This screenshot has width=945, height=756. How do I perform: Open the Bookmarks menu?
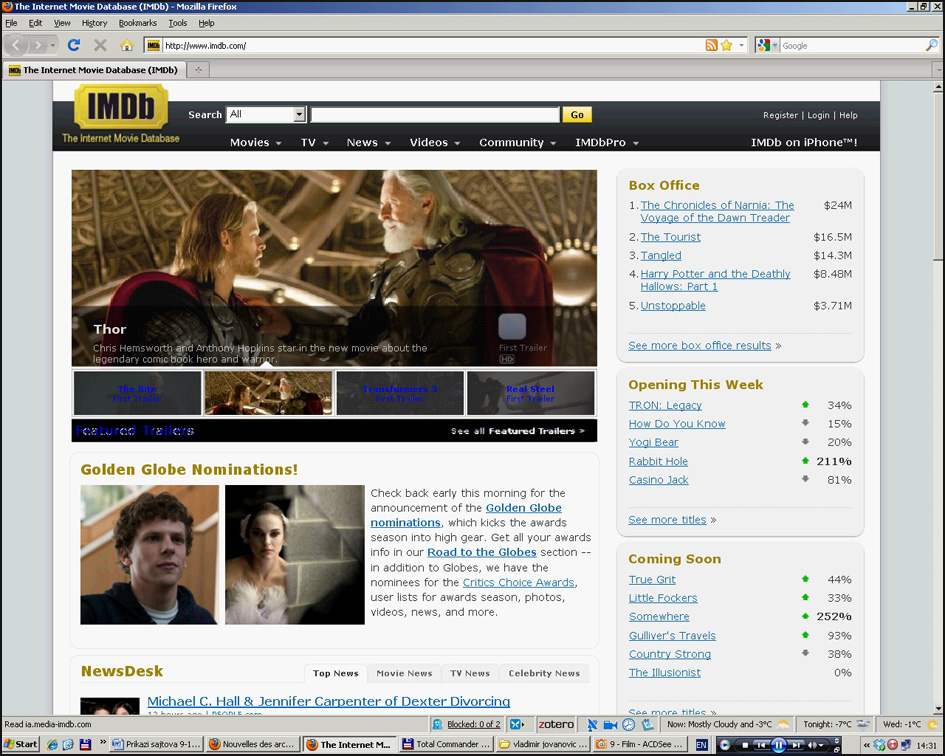tap(137, 23)
